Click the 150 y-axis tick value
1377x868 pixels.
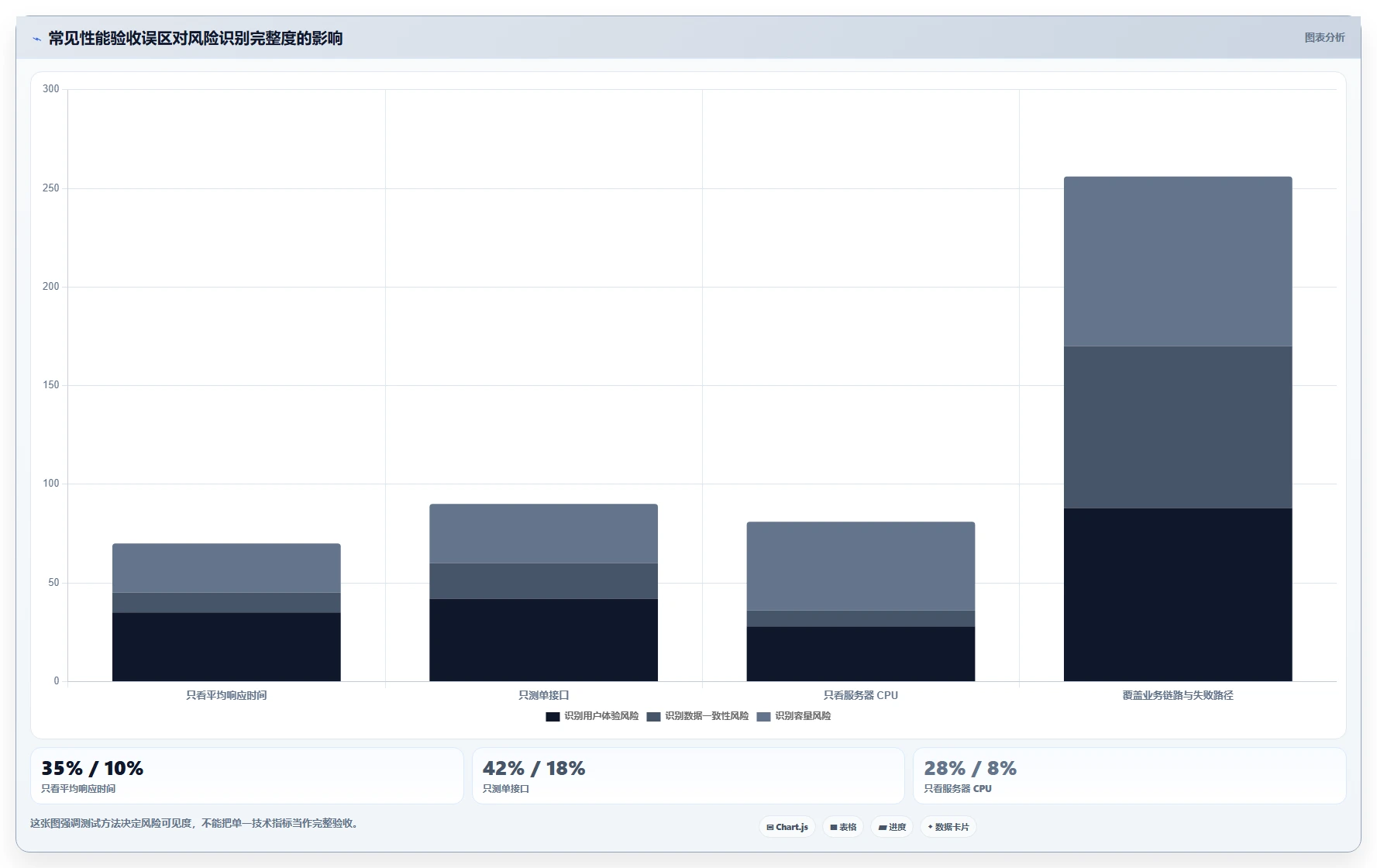click(x=51, y=385)
